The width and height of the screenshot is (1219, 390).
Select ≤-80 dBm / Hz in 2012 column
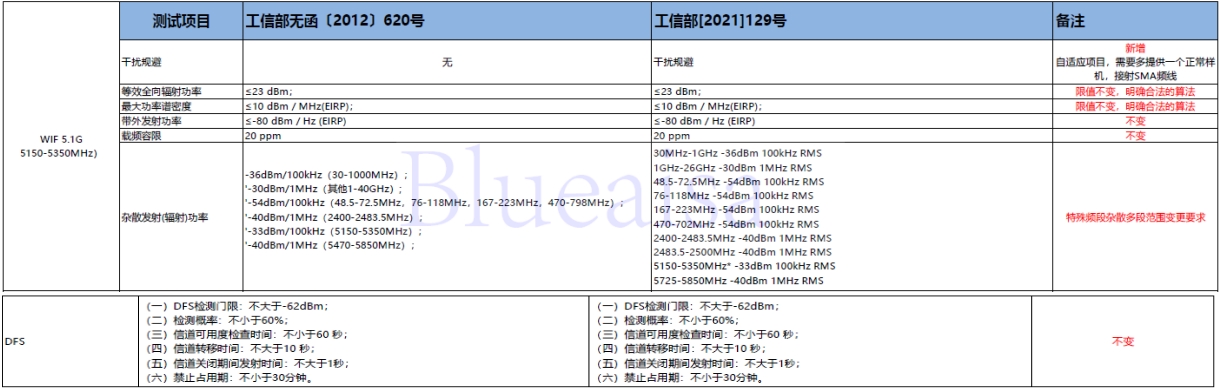[x=446, y=120]
